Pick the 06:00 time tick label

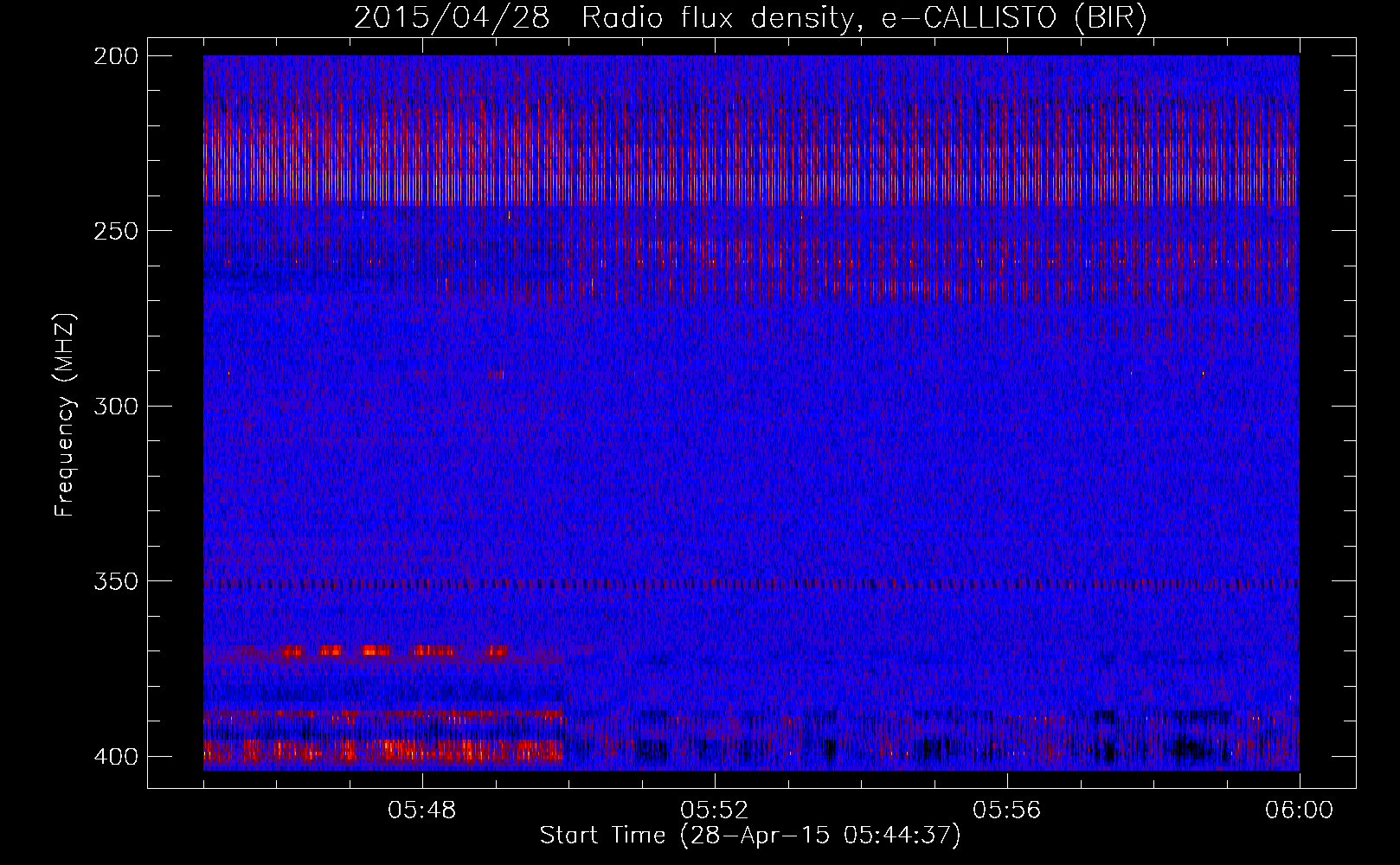[x=1299, y=811]
